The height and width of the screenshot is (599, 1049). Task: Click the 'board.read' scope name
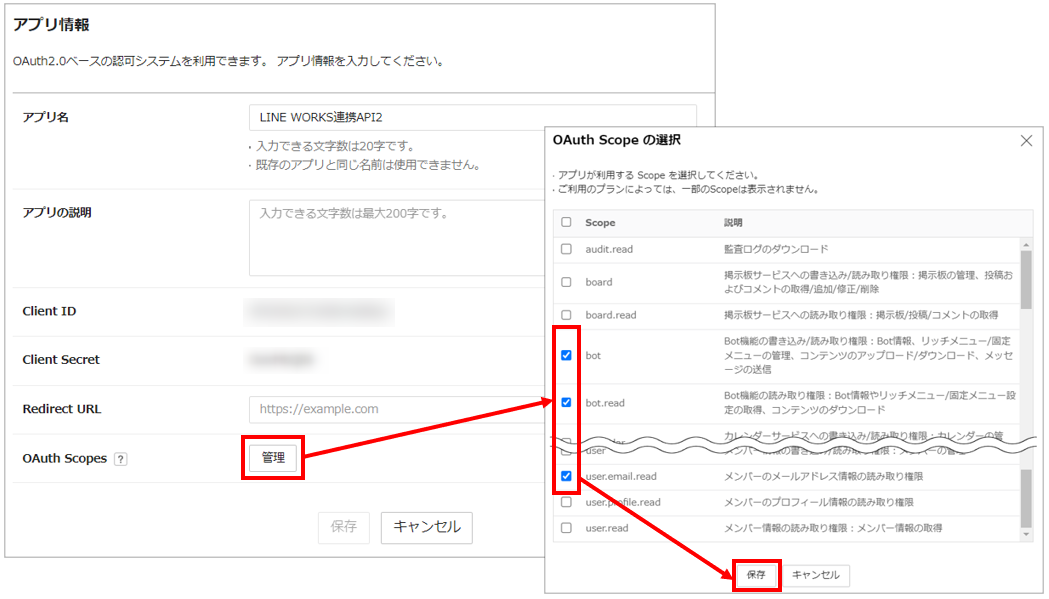point(611,315)
